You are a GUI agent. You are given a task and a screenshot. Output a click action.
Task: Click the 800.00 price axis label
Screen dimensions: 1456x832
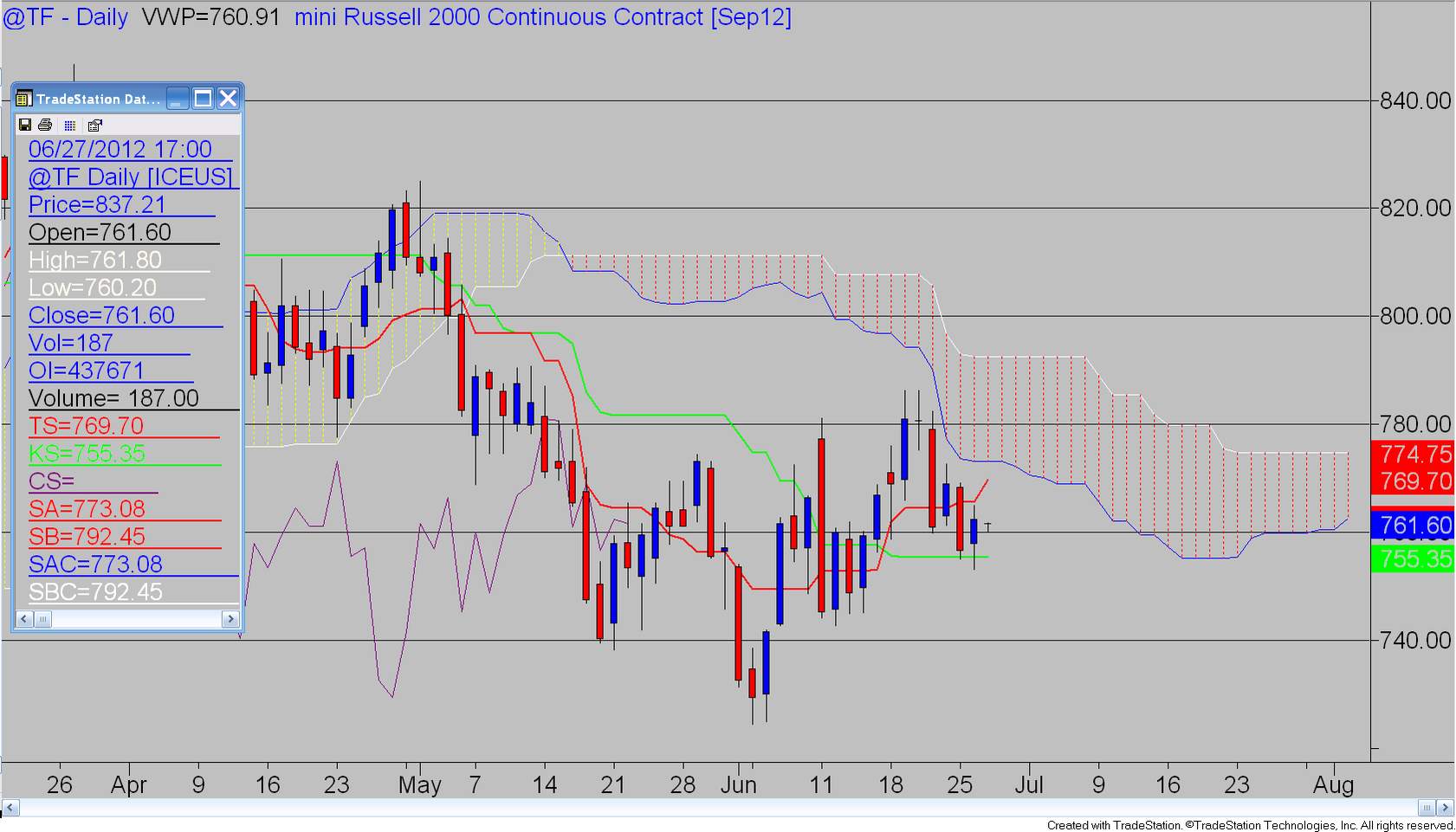click(x=1415, y=316)
